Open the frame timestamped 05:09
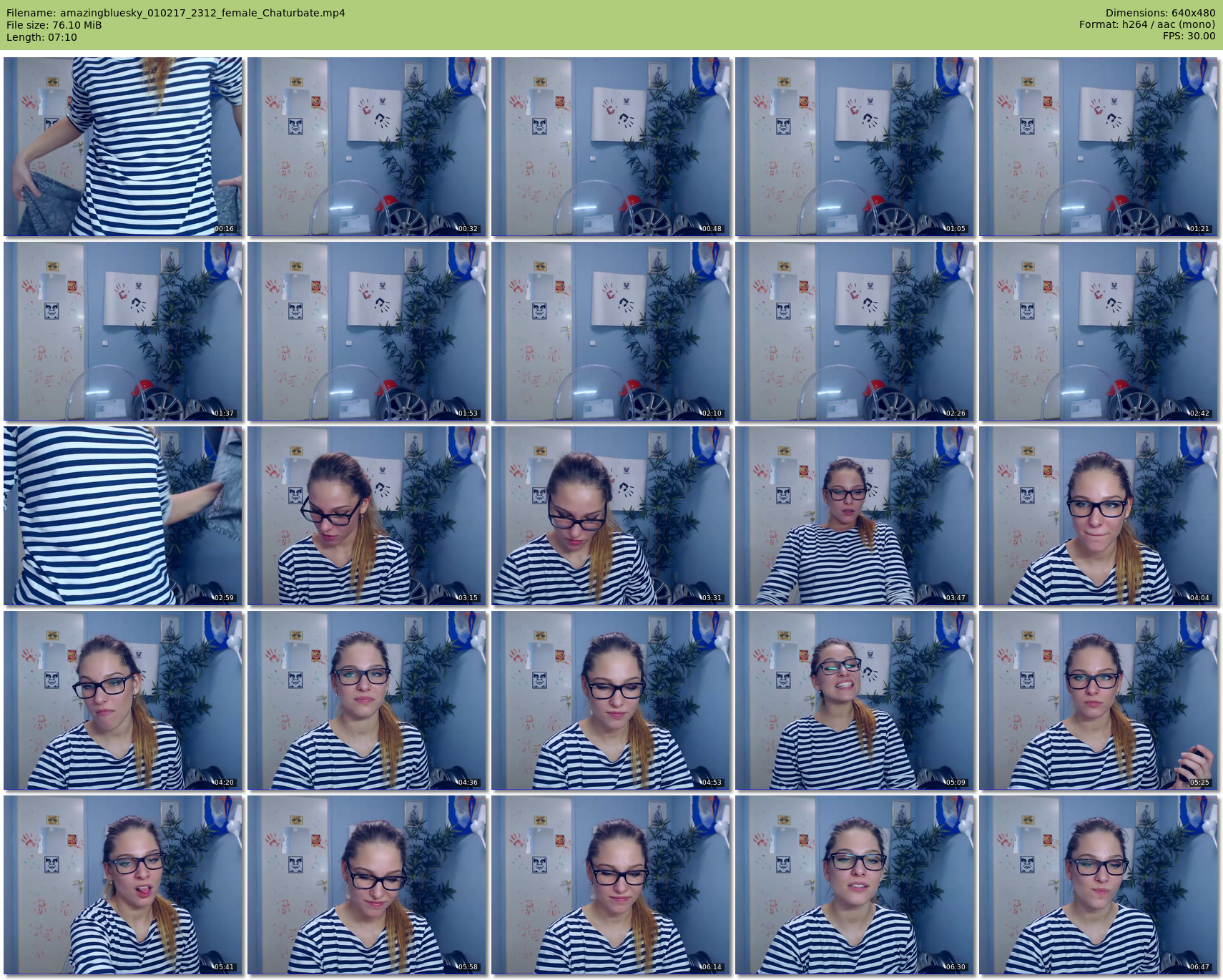 (x=855, y=700)
